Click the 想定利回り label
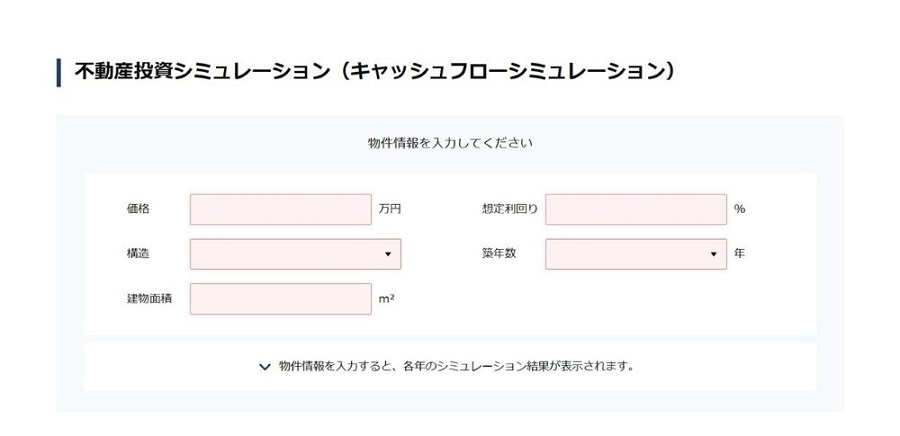 [x=509, y=209]
